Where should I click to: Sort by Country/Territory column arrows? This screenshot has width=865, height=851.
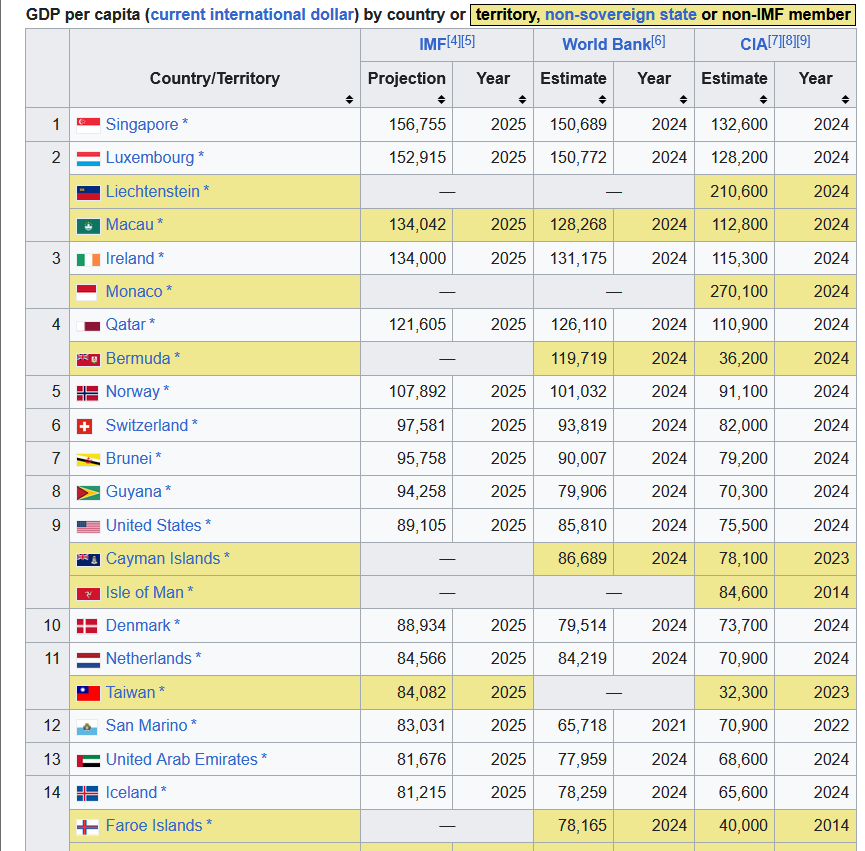pos(349,99)
